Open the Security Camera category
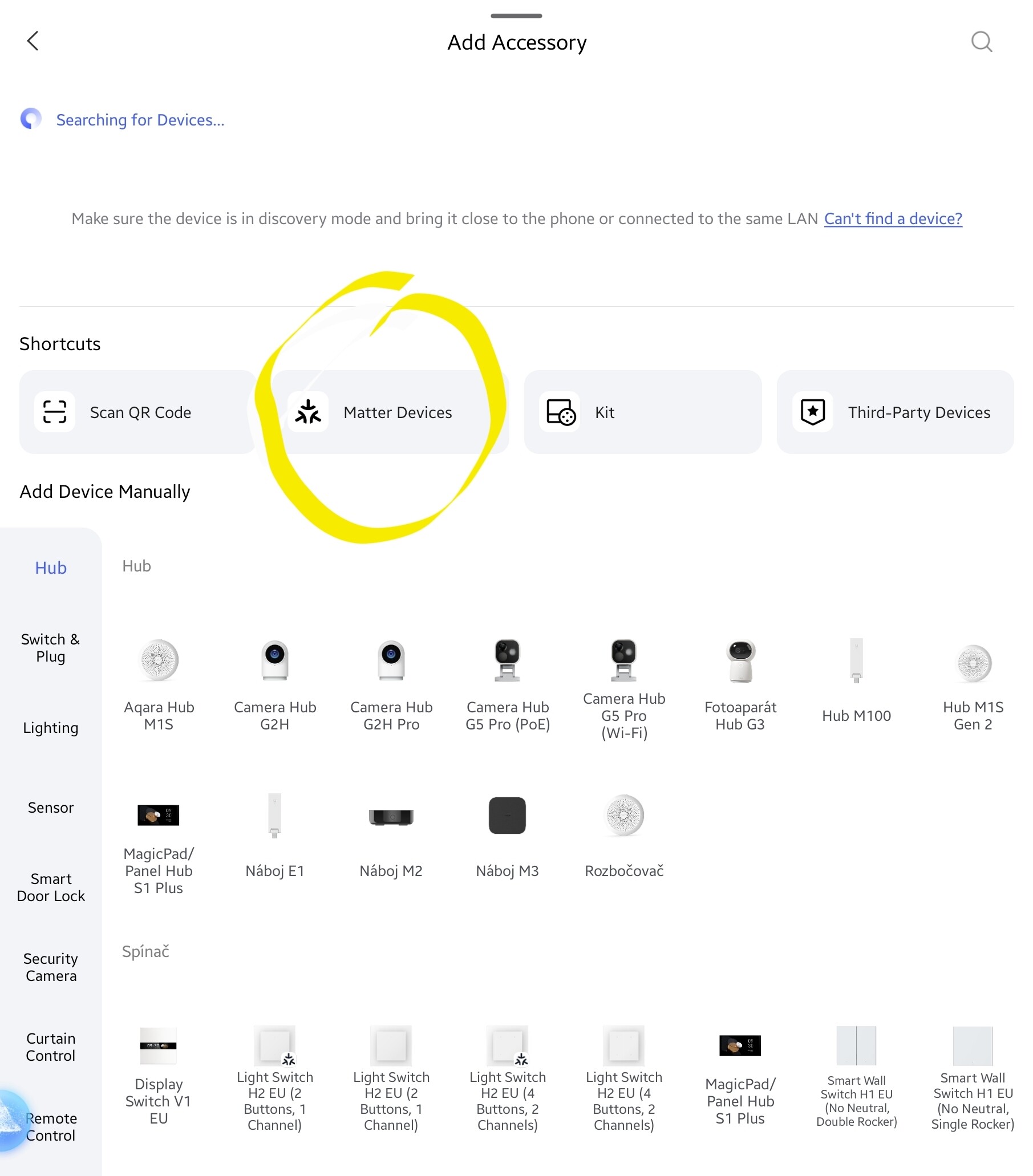The image size is (1033, 1176). tap(51, 967)
